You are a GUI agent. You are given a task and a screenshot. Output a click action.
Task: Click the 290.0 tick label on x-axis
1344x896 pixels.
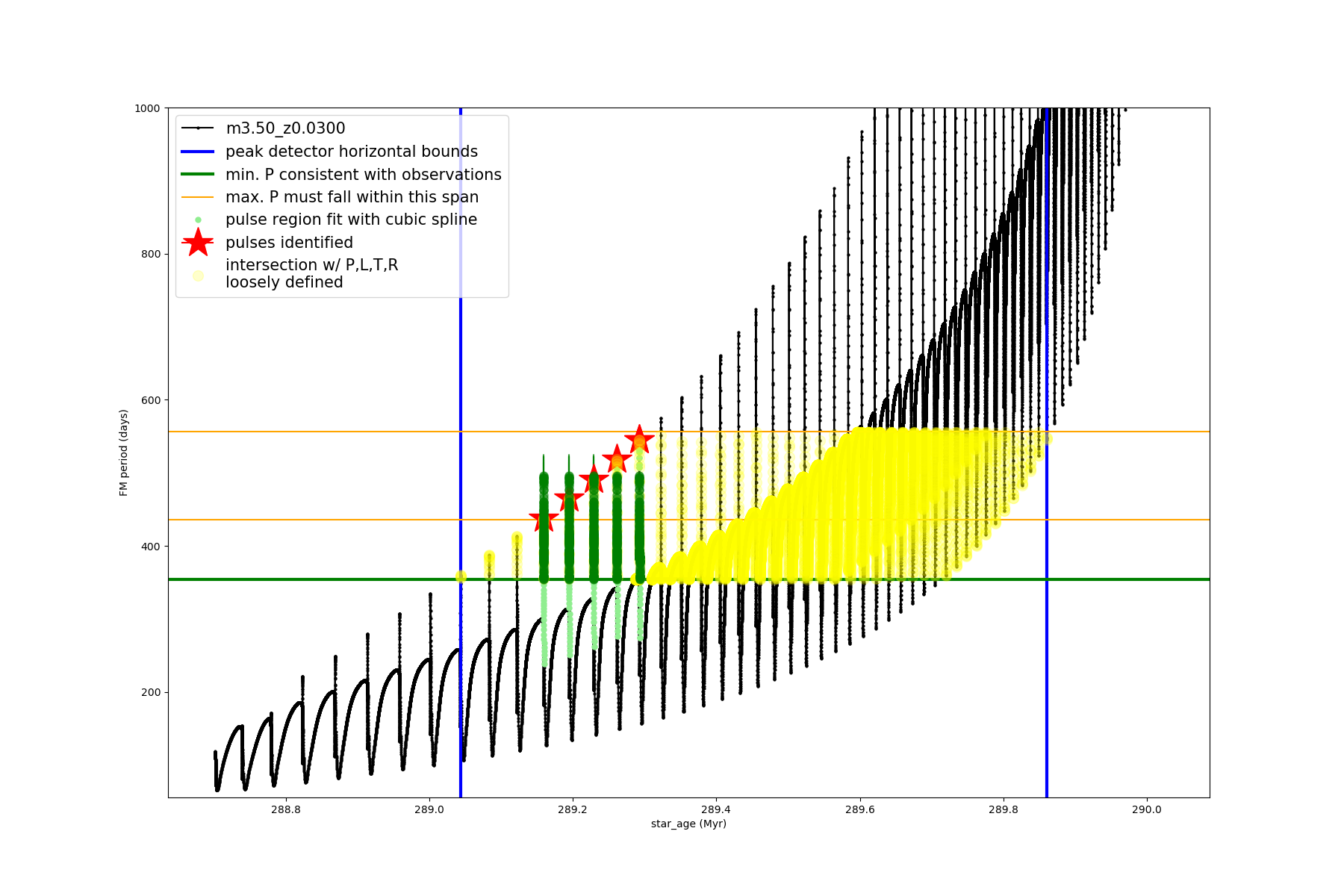click(1146, 809)
